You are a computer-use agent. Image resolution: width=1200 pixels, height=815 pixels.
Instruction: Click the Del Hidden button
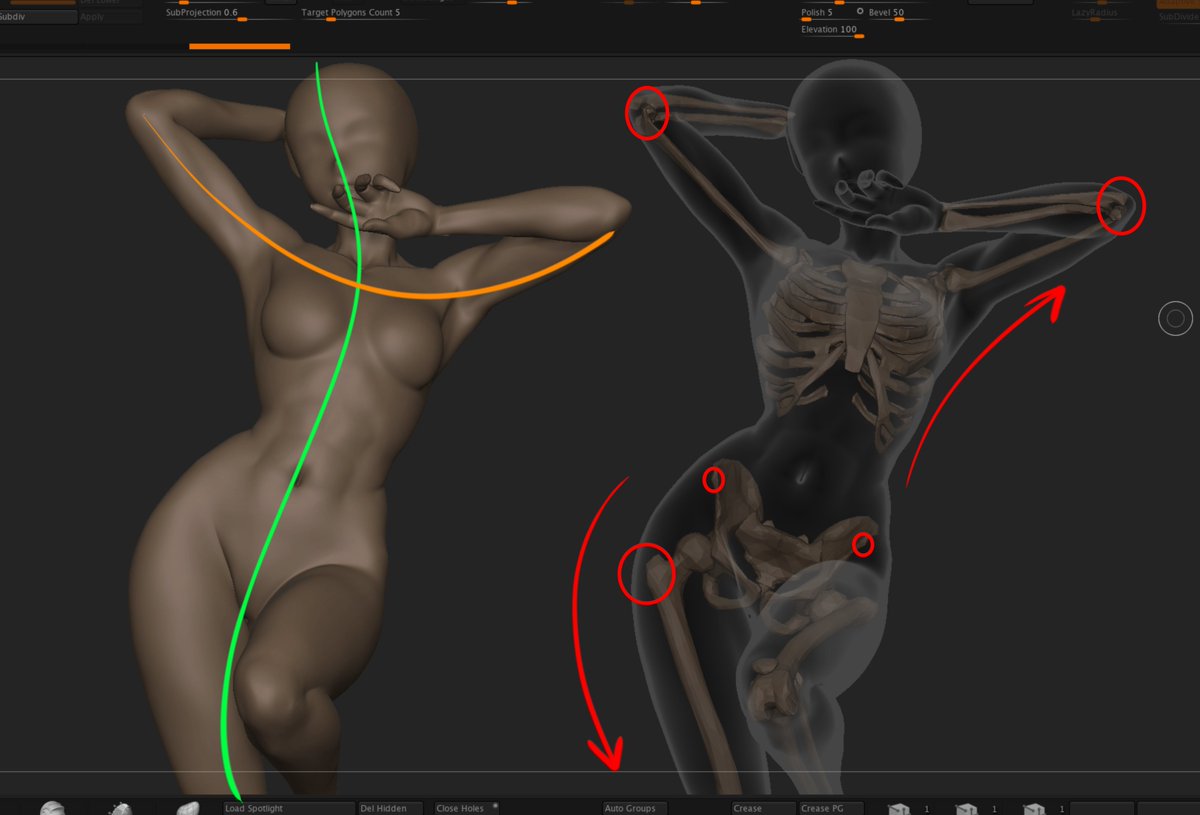coord(391,808)
